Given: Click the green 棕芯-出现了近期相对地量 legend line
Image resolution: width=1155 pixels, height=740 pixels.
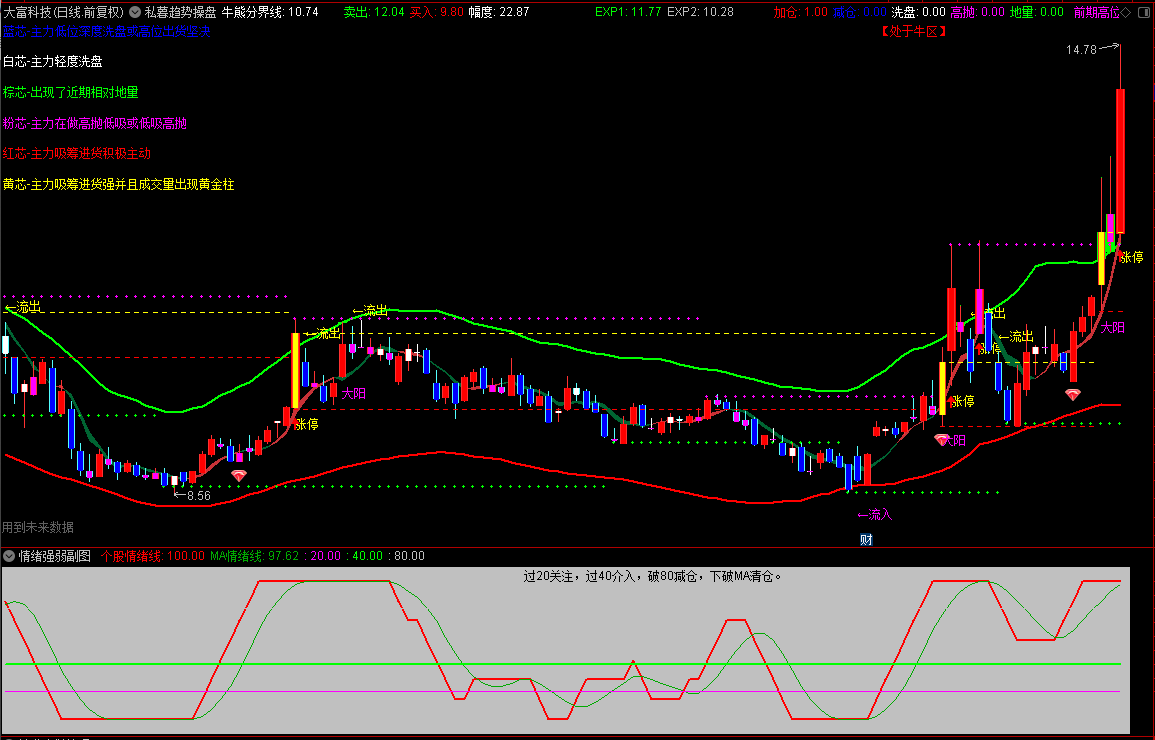Looking at the screenshot, I should pos(71,92).
